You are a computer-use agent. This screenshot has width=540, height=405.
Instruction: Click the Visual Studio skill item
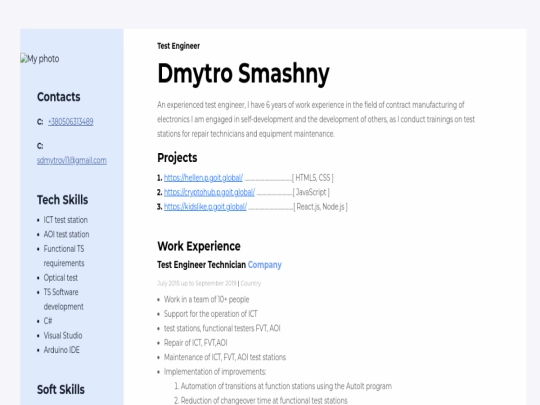63,335
